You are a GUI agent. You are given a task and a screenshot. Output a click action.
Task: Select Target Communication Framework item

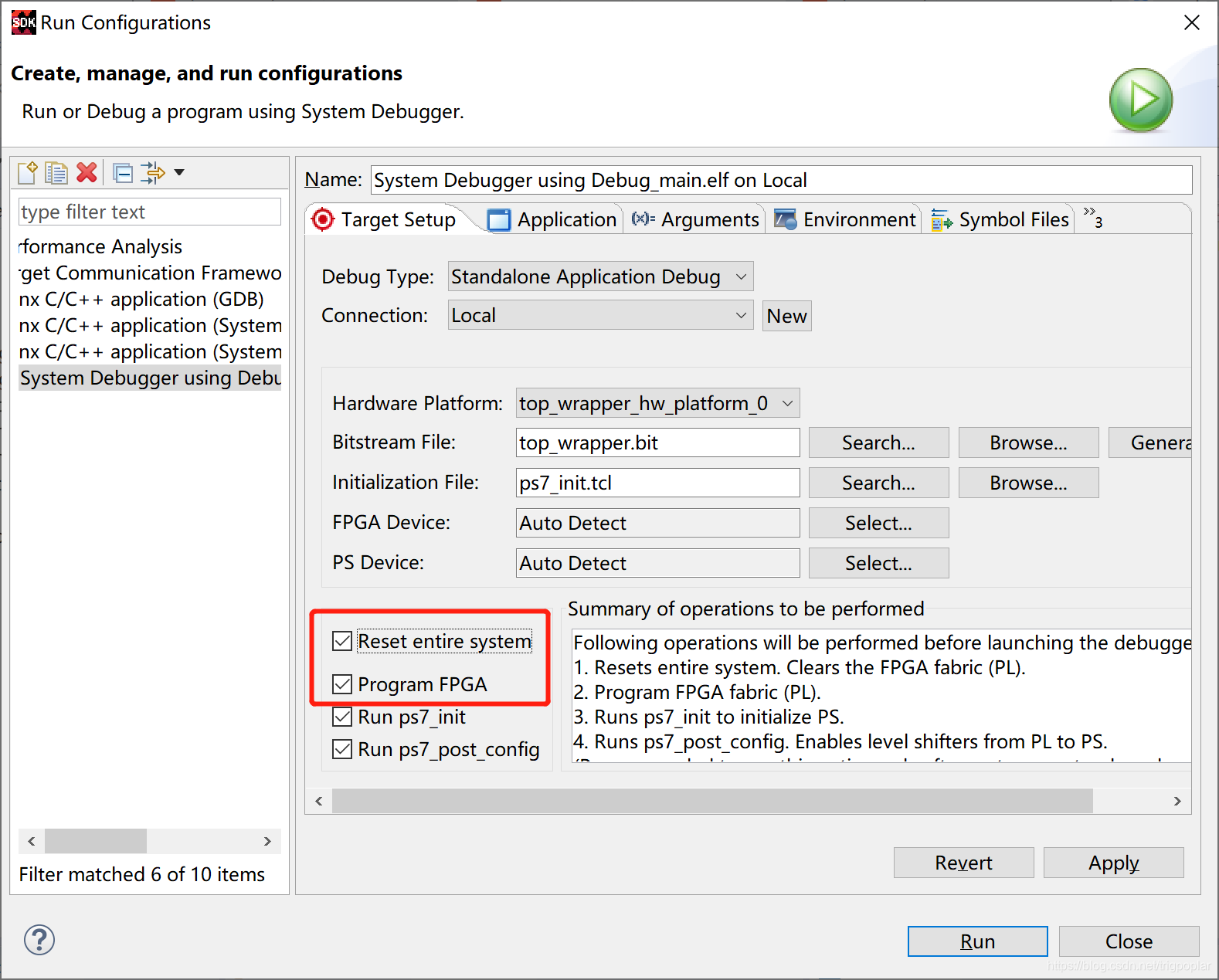tap(149, 273)
